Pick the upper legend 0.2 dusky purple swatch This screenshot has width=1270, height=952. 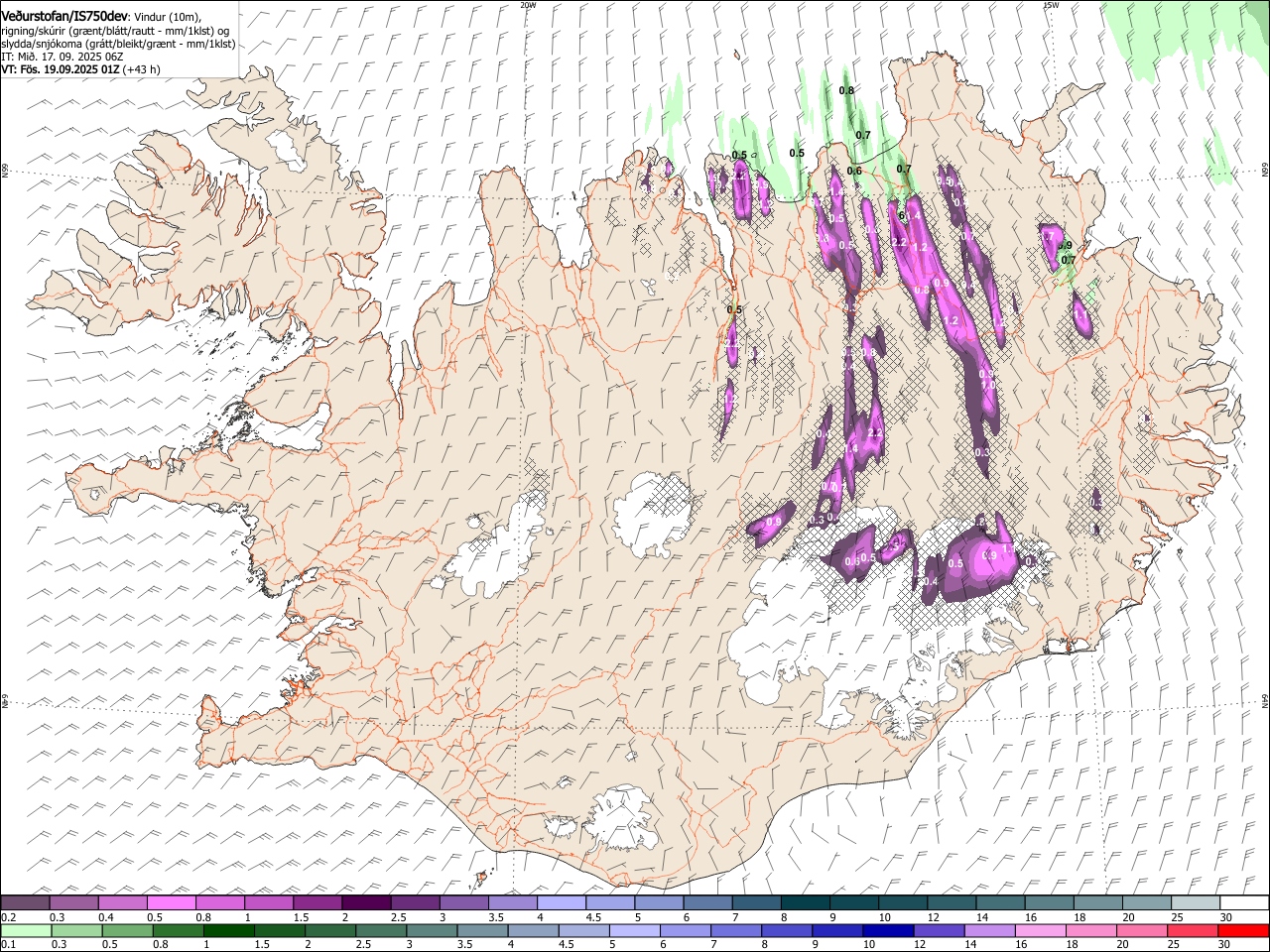(25, 903)
